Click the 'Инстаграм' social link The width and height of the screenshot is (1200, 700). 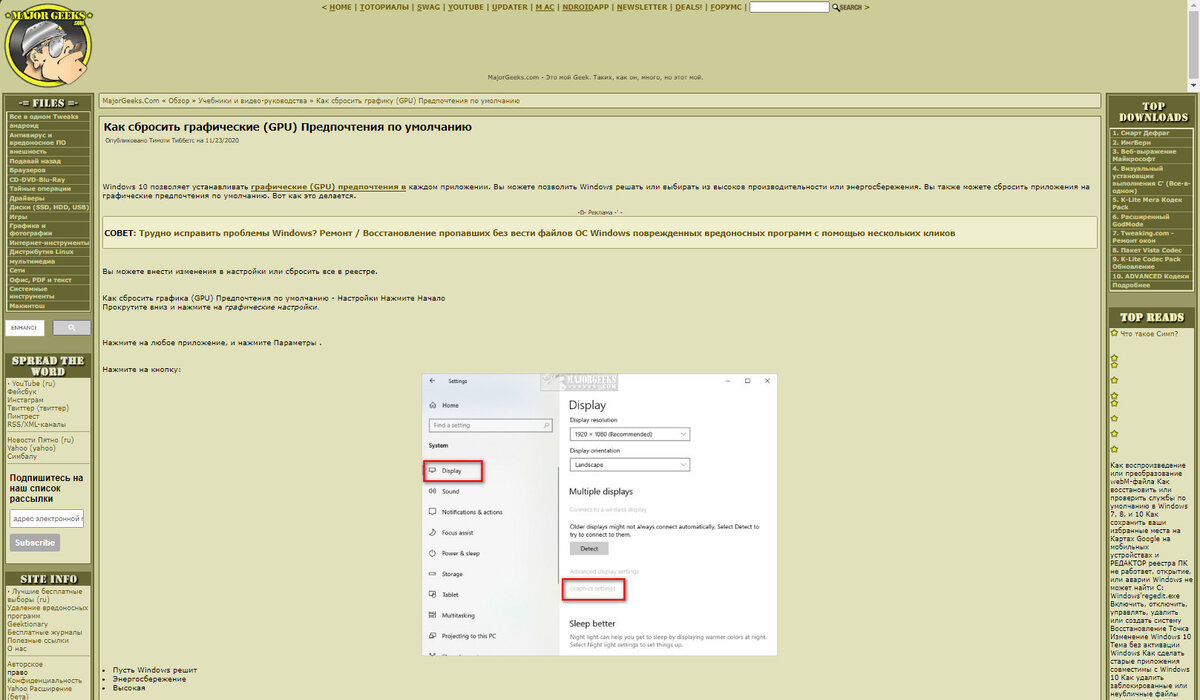coord(25,399)
